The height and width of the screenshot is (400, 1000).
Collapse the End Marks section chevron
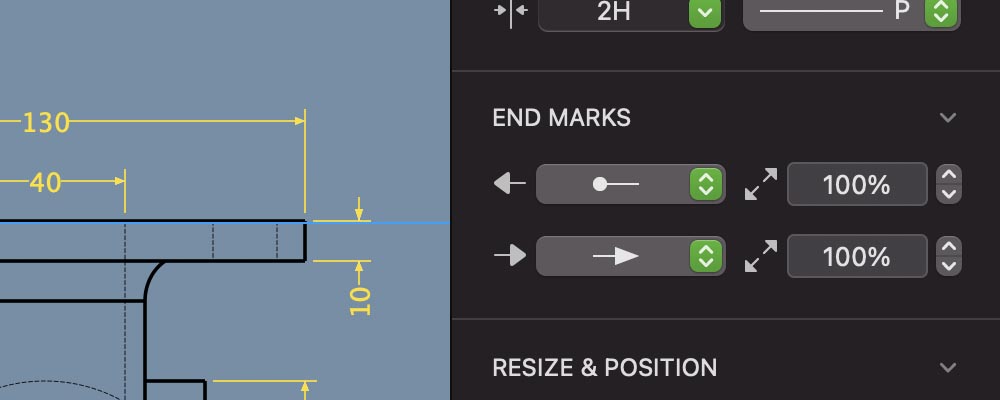click(948, 118)
